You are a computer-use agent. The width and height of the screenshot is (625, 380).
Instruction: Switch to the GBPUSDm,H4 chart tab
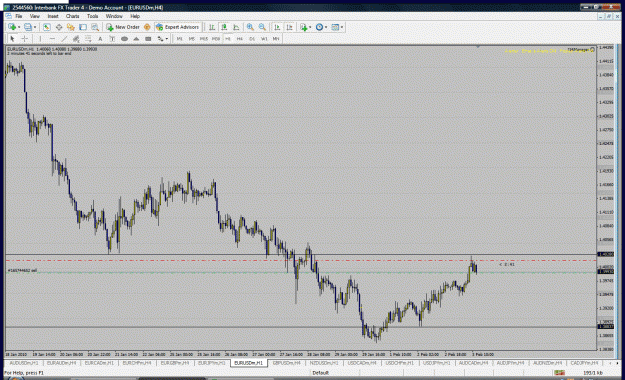[x=287, y=363]
